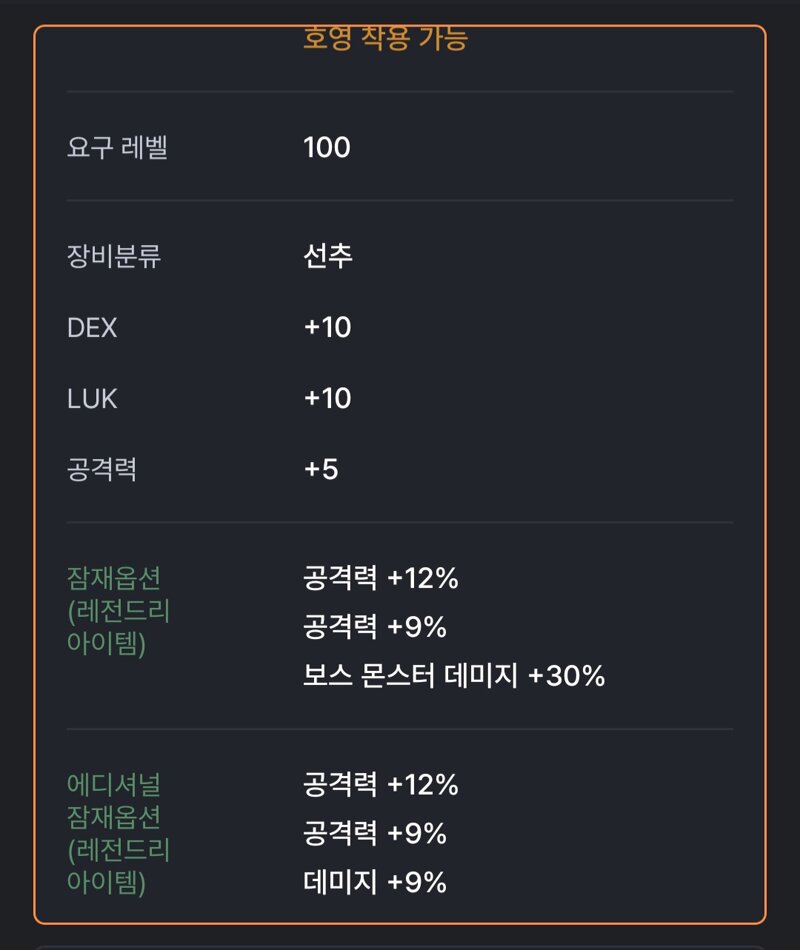Screen dimensions: 800x950
Task: Click the DEX +10 value
Action: 327,327
